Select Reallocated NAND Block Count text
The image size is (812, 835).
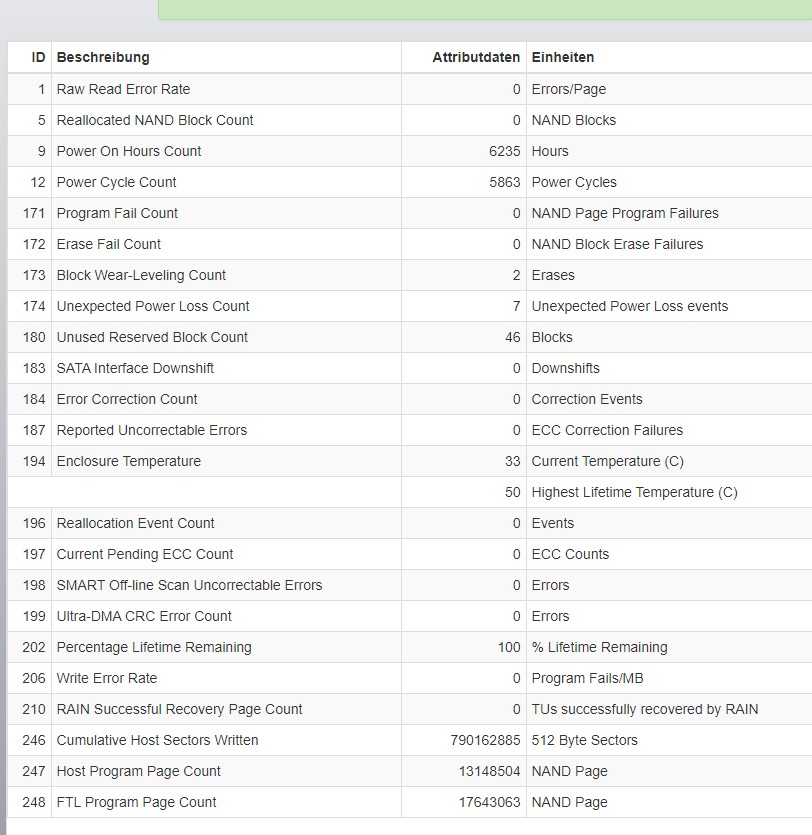coord(155,120)
